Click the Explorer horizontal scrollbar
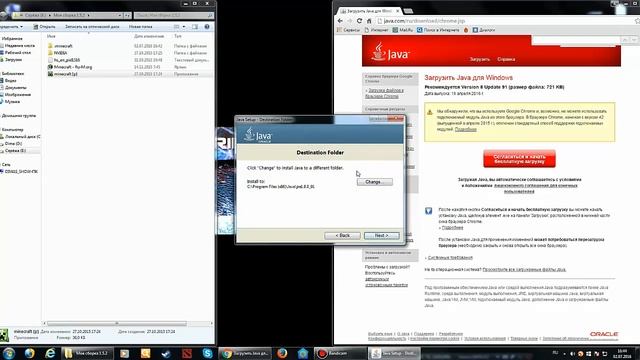The width and height of the screenshot is (640, 360). 117,323
